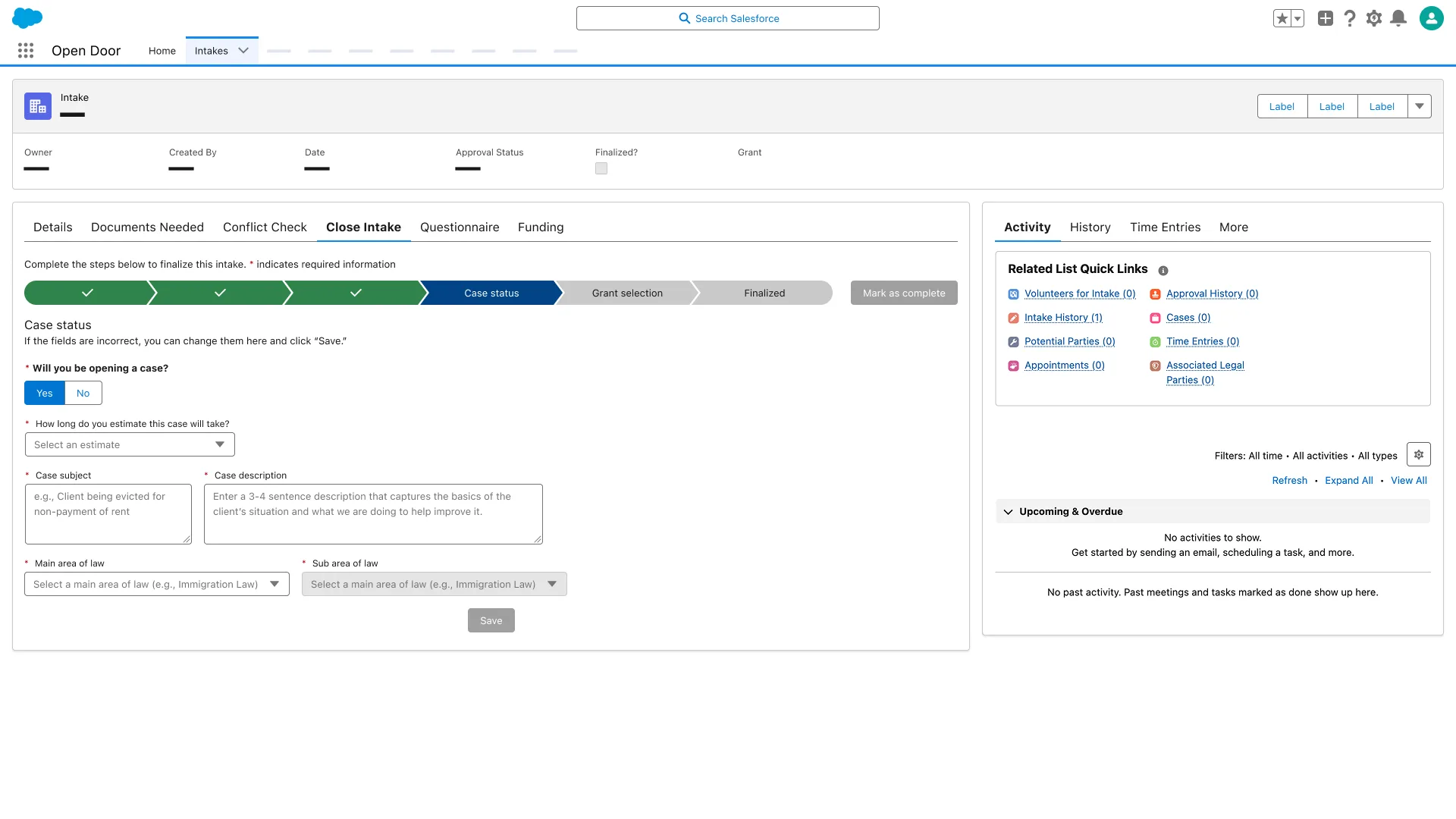
Task: Select the Activity tab
Action: 1027,227
